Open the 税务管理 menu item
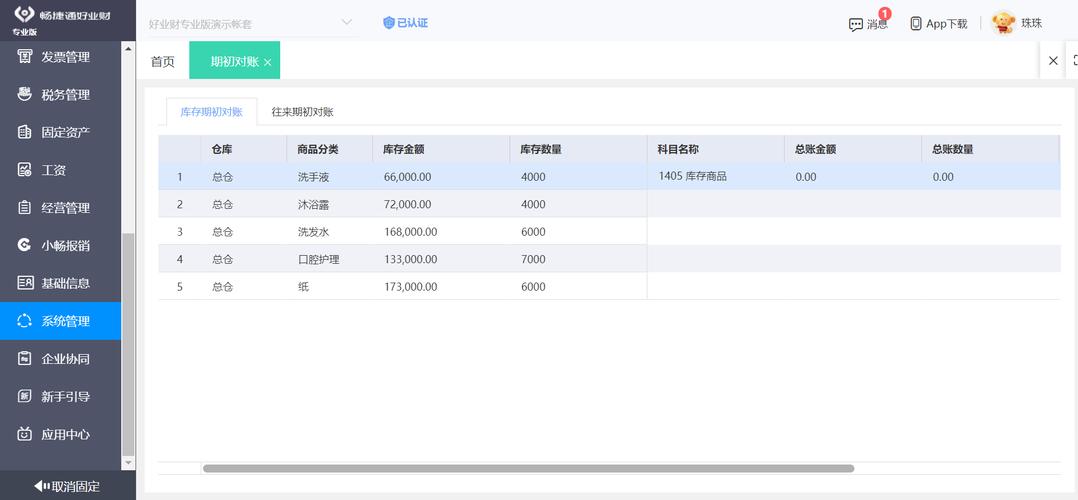This screenshot has width=1078, height=500. 60,95
